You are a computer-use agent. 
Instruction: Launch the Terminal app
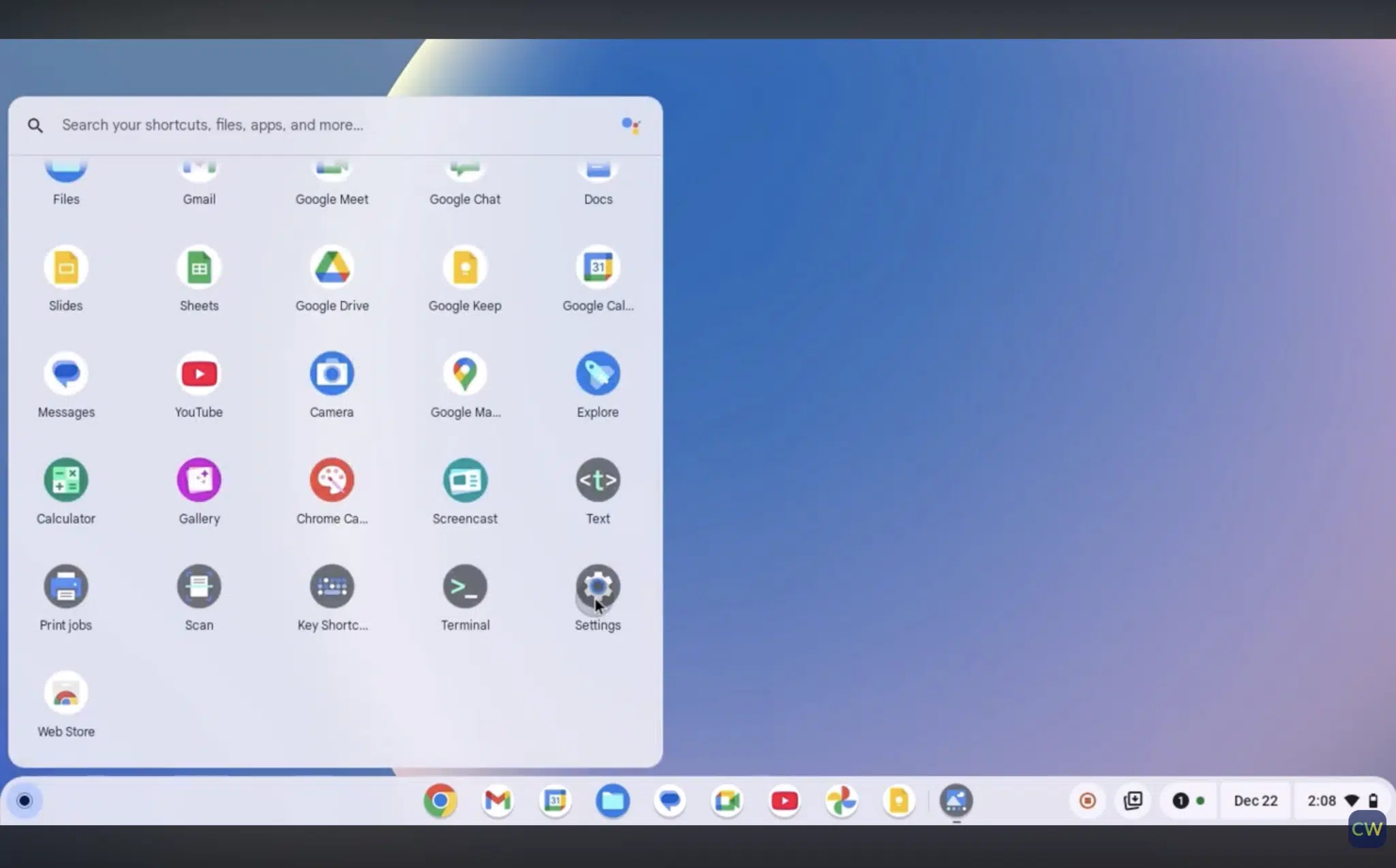coord(465,598)
